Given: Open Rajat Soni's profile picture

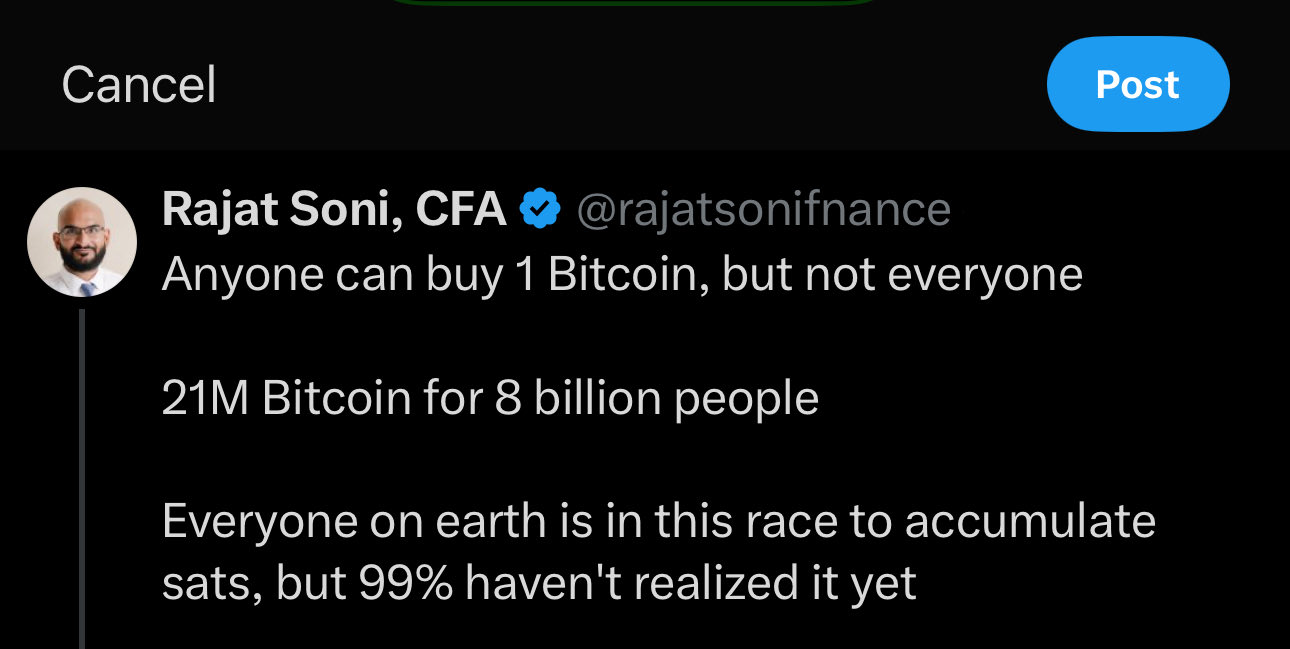Looking at the screenshot, I should pyautogui.click(x=81, y=242).
